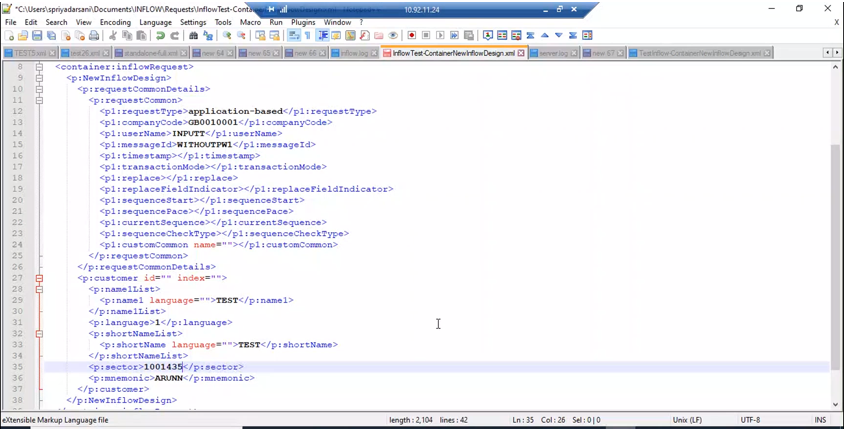Toggle the Word wrap toolbar button

(294, 36)
